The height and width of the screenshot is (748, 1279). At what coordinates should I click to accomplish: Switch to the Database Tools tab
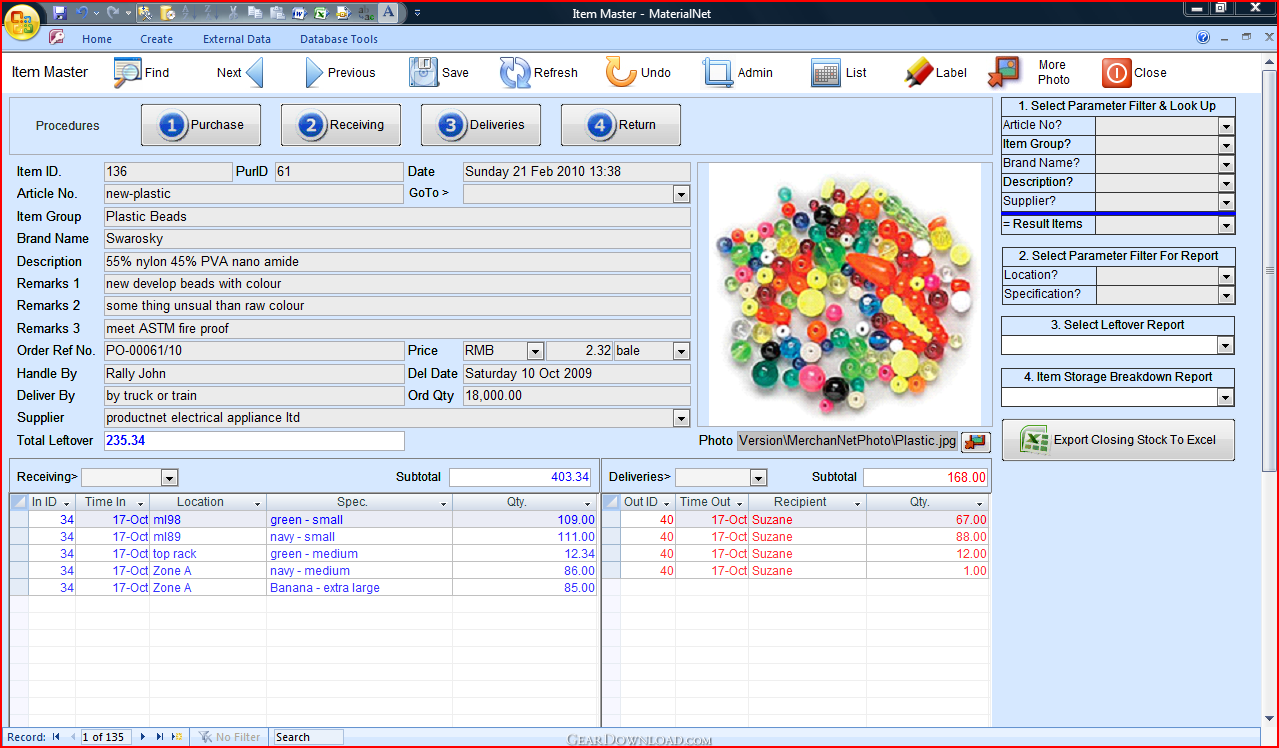(x=339, y=39)
